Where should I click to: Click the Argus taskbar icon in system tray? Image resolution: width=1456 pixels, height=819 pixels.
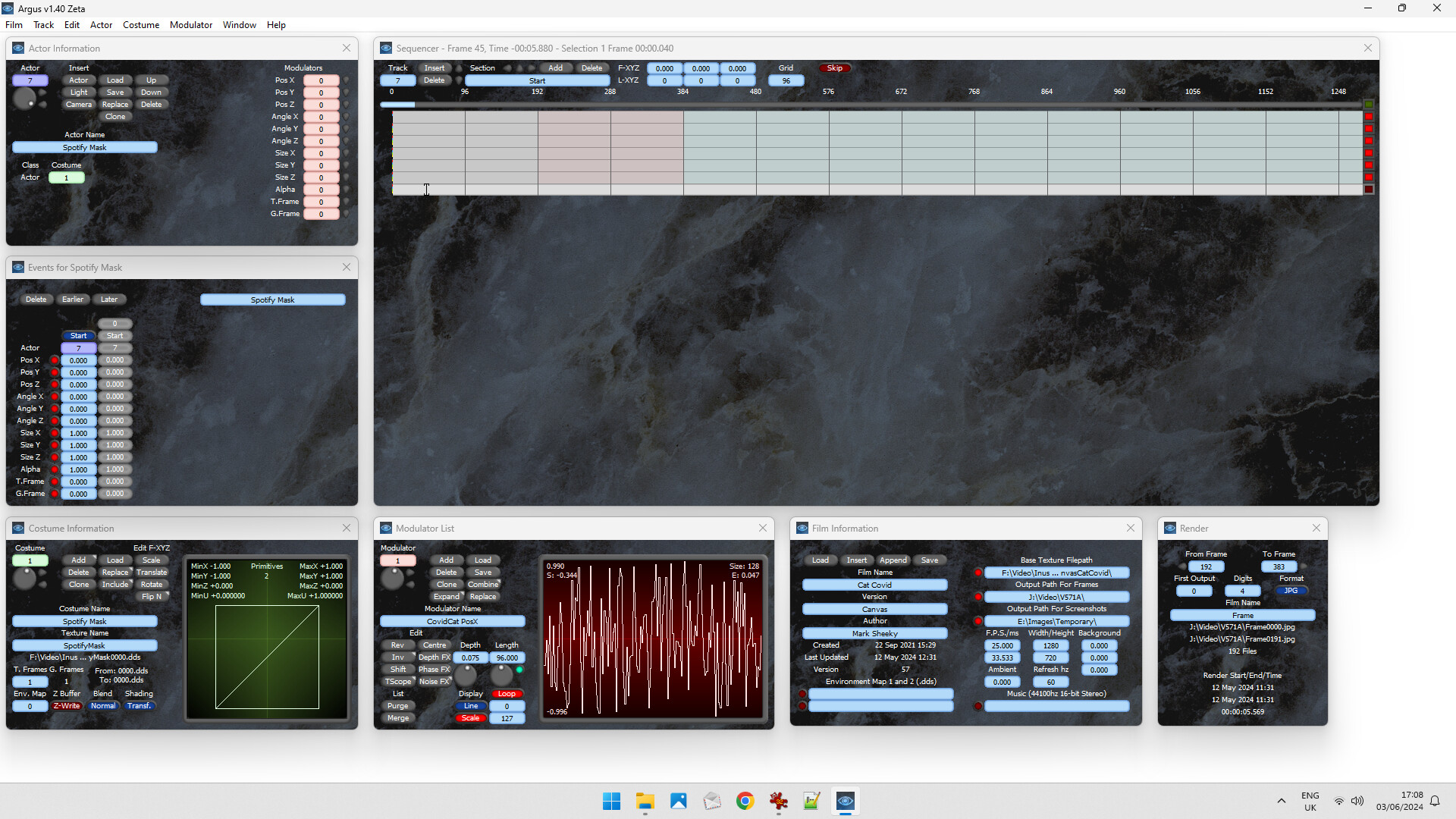tap(844, 800)
